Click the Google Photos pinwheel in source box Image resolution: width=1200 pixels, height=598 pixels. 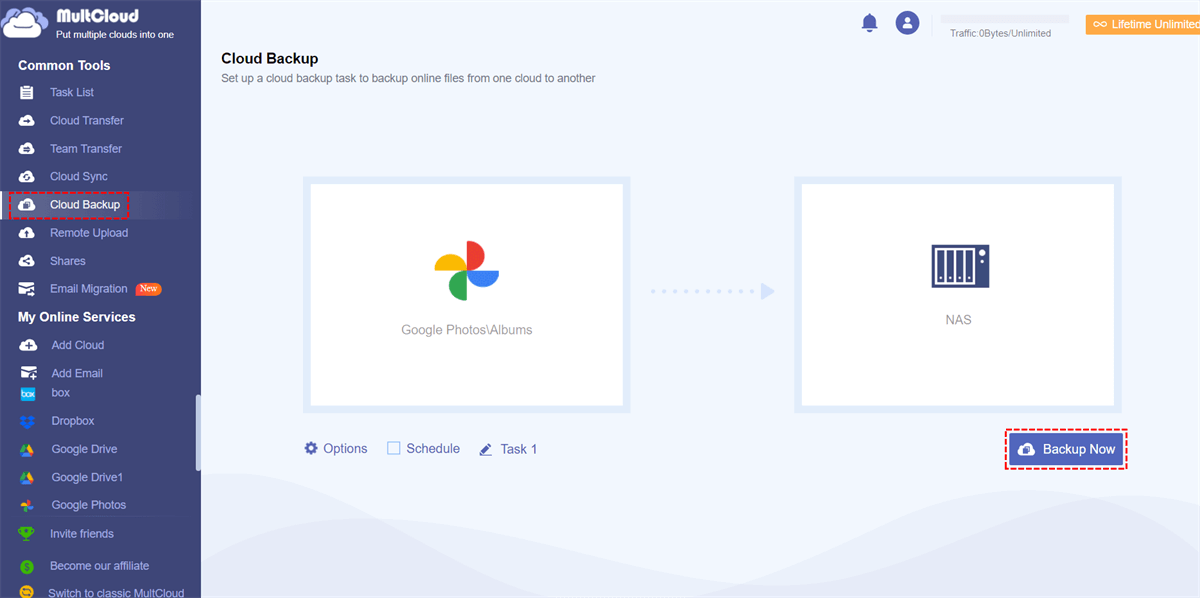[x=466, y=271]
